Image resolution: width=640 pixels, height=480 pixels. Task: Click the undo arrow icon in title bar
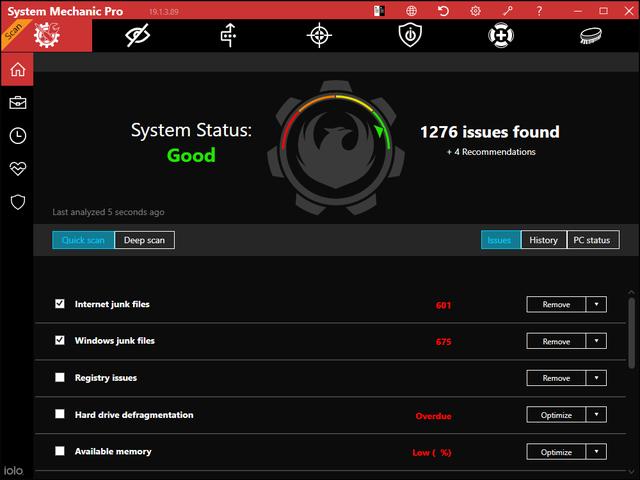pyautogui.click(x=443, y=11)
